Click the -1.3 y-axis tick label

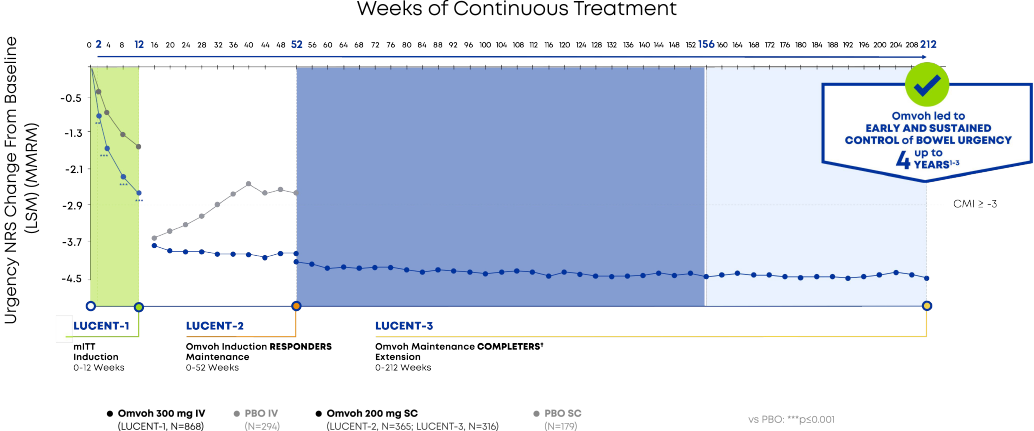coord(71,132)
